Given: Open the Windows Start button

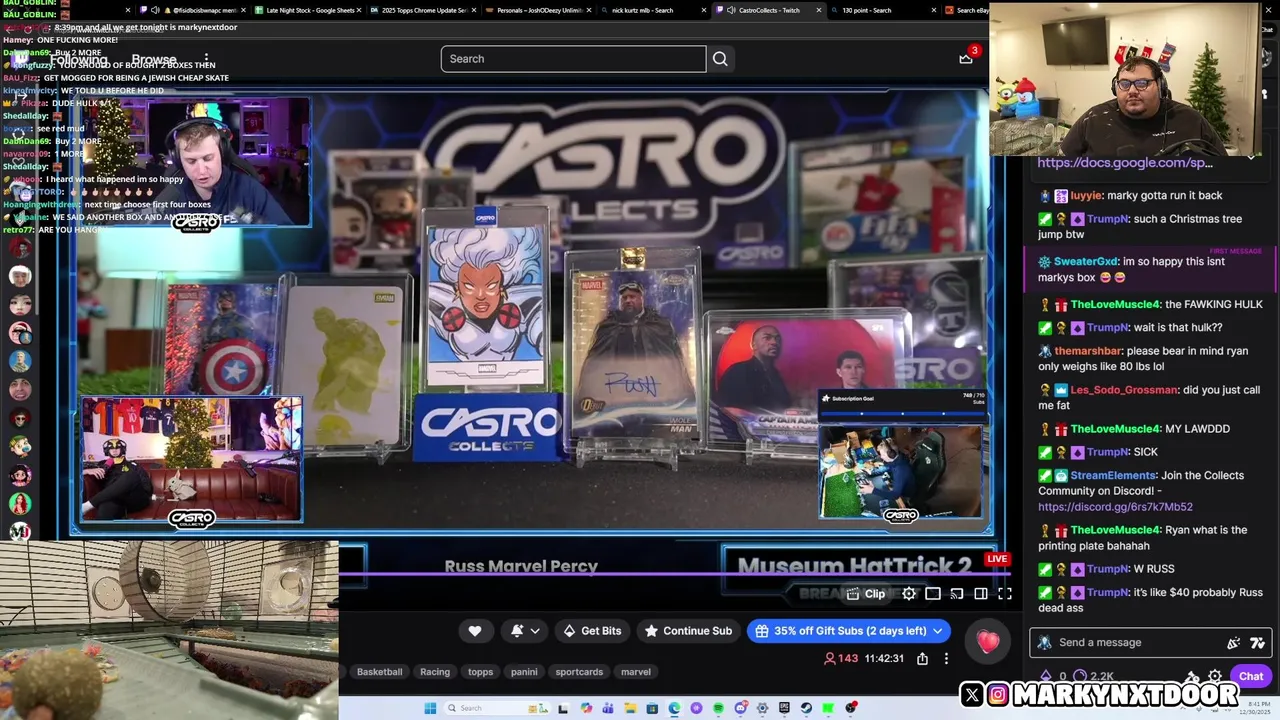Looking at the screenshot, I should pyautogui.click(x=430, y=708).
